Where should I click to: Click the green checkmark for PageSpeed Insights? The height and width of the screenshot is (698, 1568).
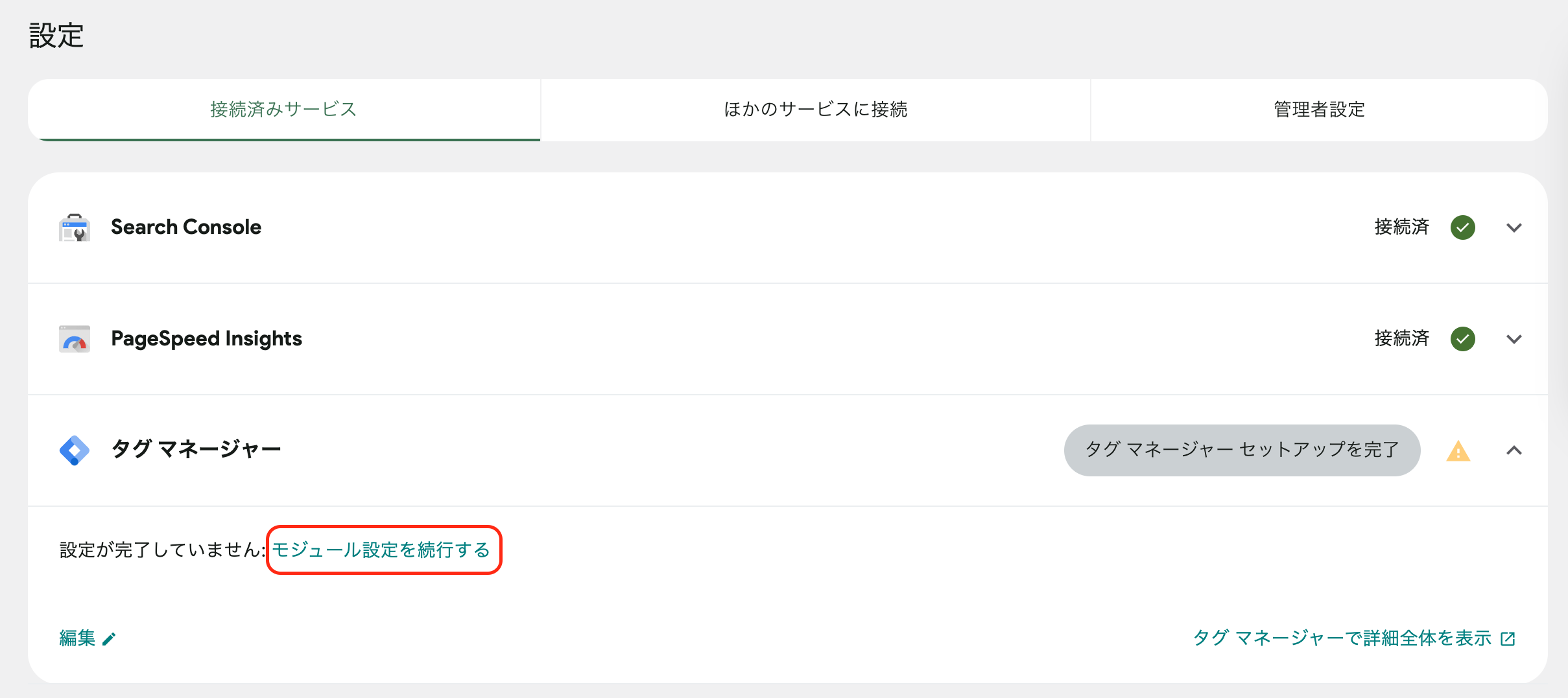click(x=1463, y=339)
